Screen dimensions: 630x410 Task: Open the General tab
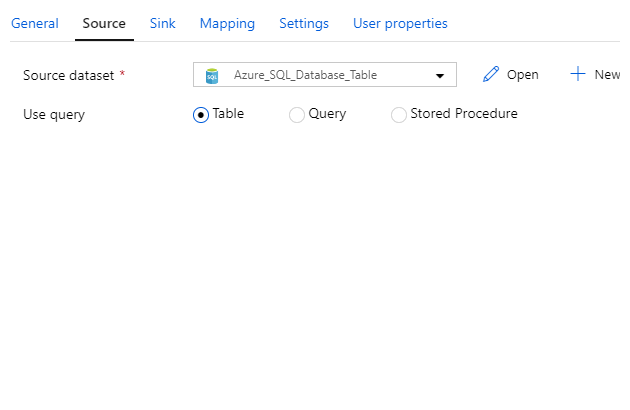click(x=34, y=23)
